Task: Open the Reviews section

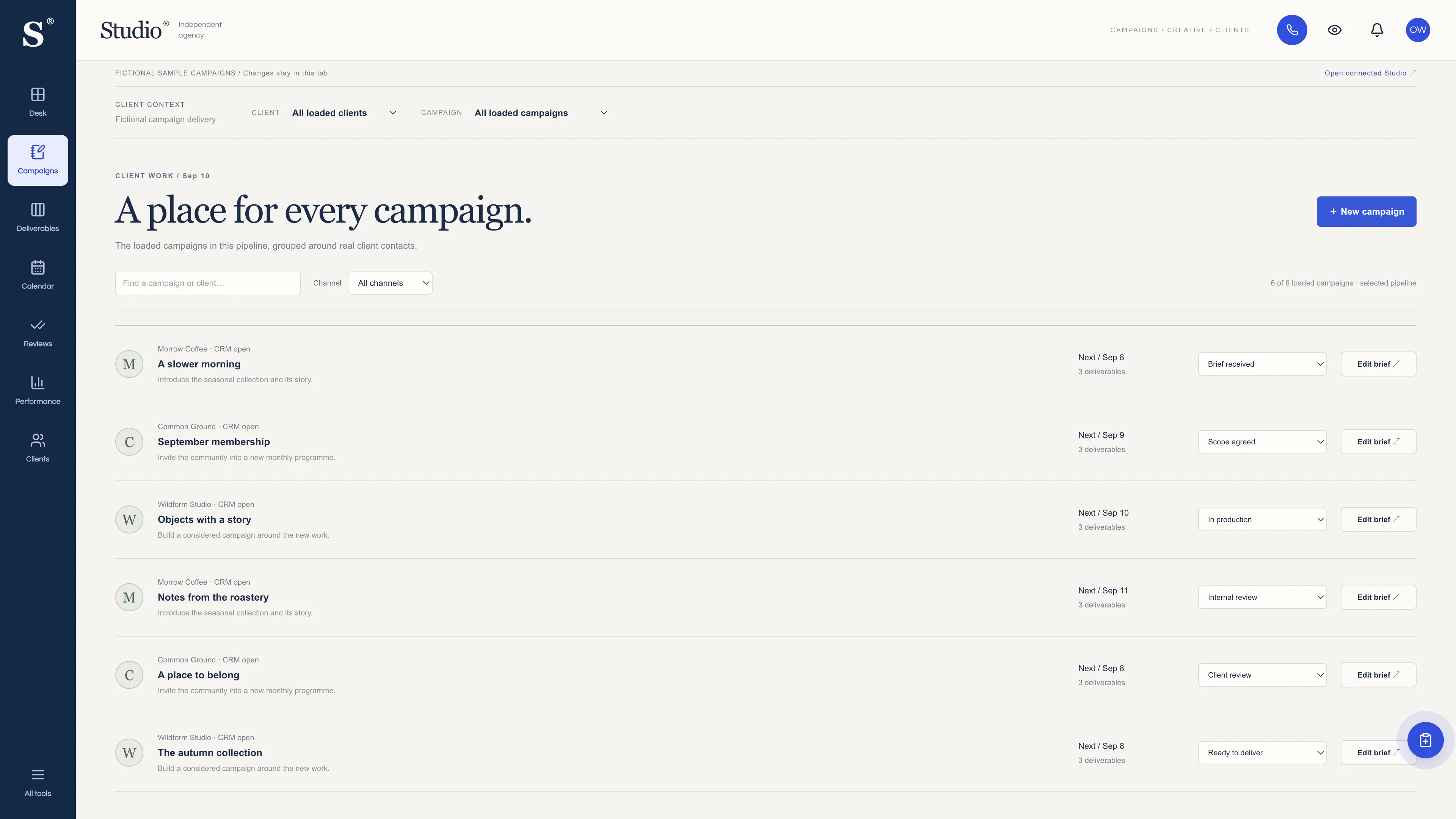Action: [38, 333]
